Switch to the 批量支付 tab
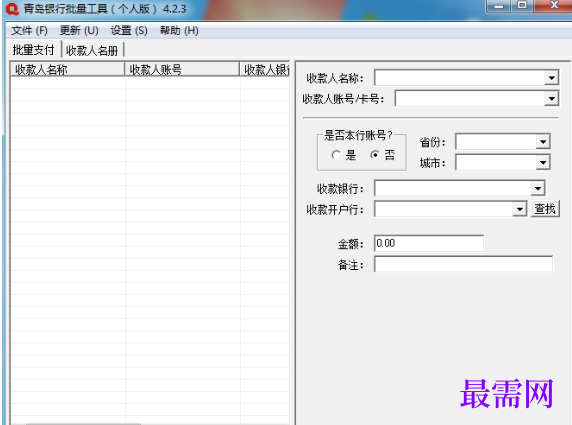 click(34, 50)
